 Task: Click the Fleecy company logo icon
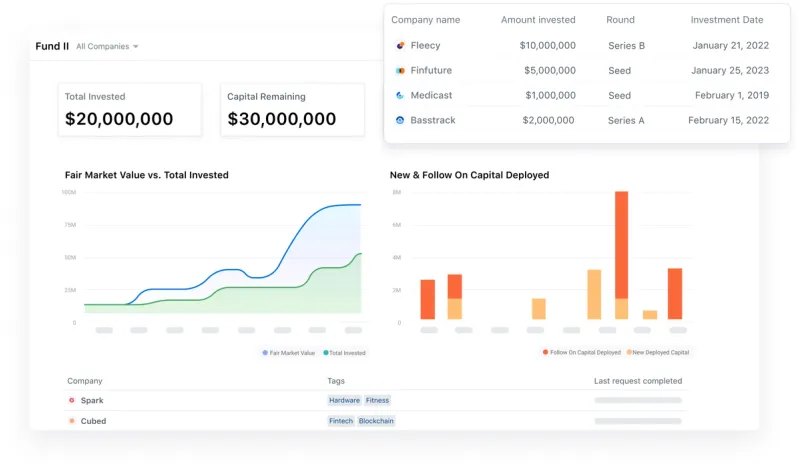(x=400, y=45)
